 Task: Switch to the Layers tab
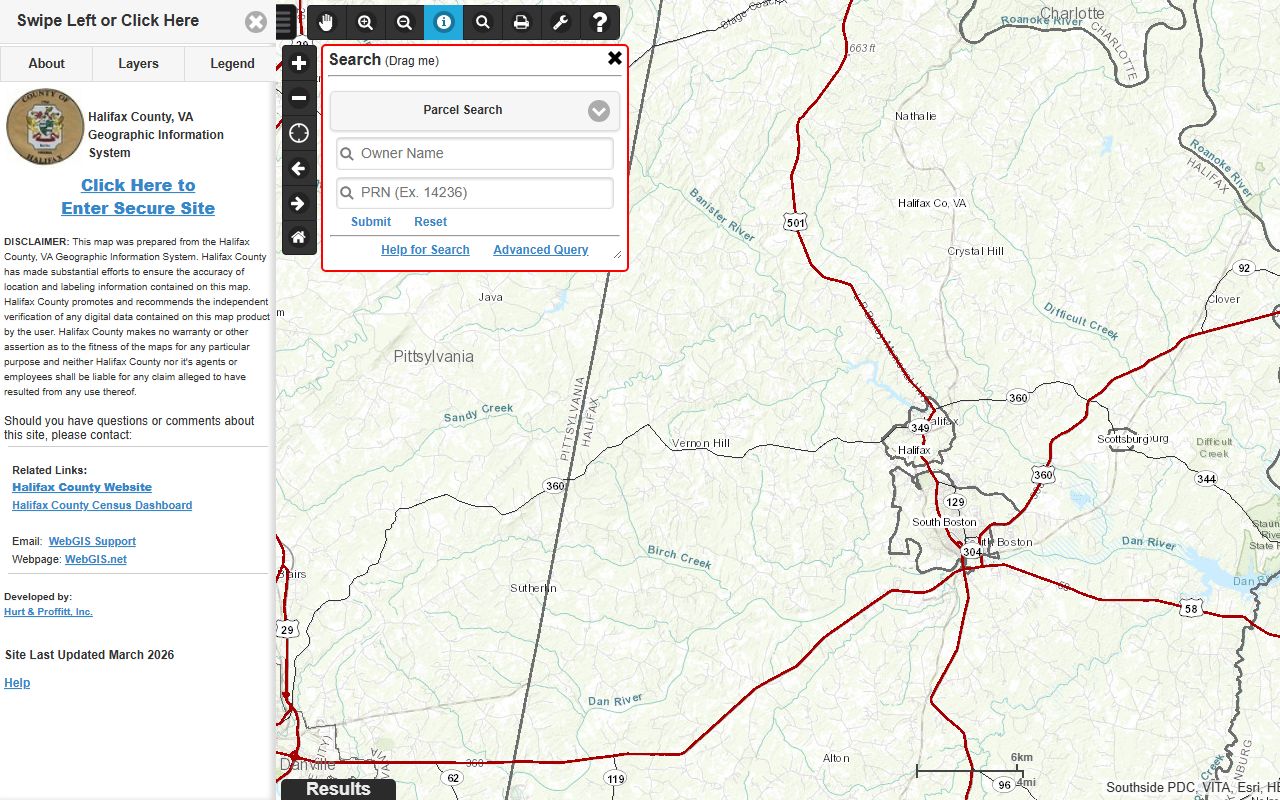coord(138,63)
